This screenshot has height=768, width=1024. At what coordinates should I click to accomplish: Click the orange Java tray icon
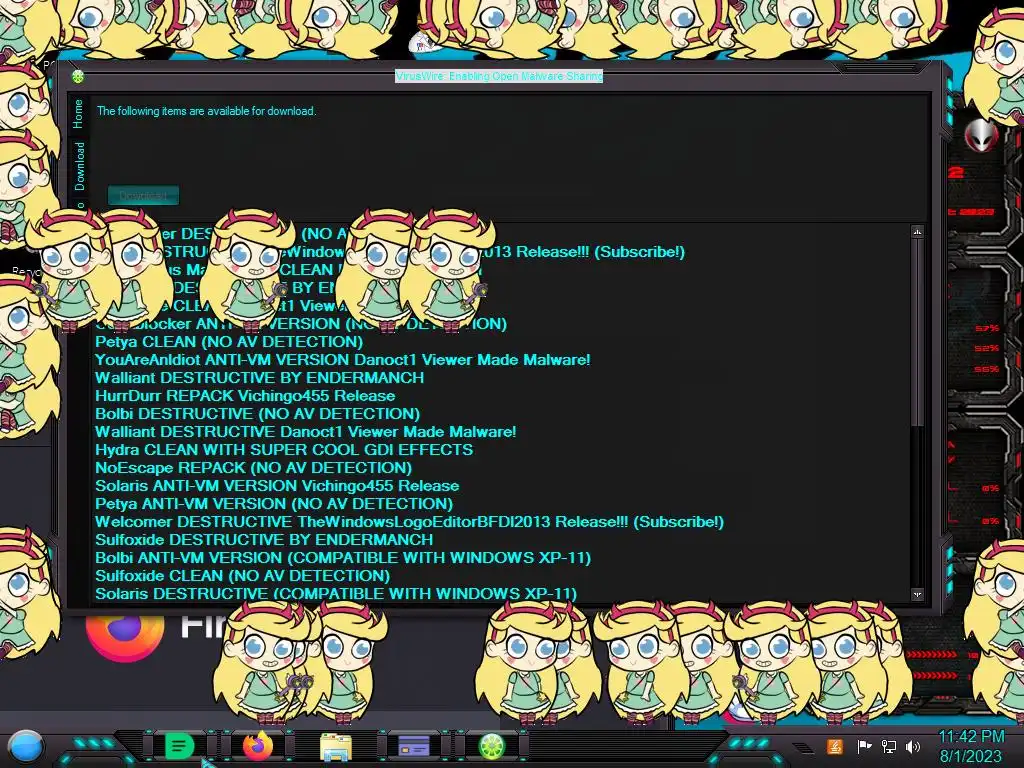[835, 746]
